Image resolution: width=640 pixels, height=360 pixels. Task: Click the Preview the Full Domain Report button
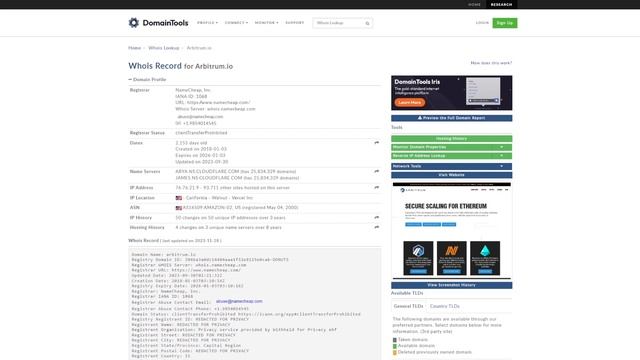451,118
